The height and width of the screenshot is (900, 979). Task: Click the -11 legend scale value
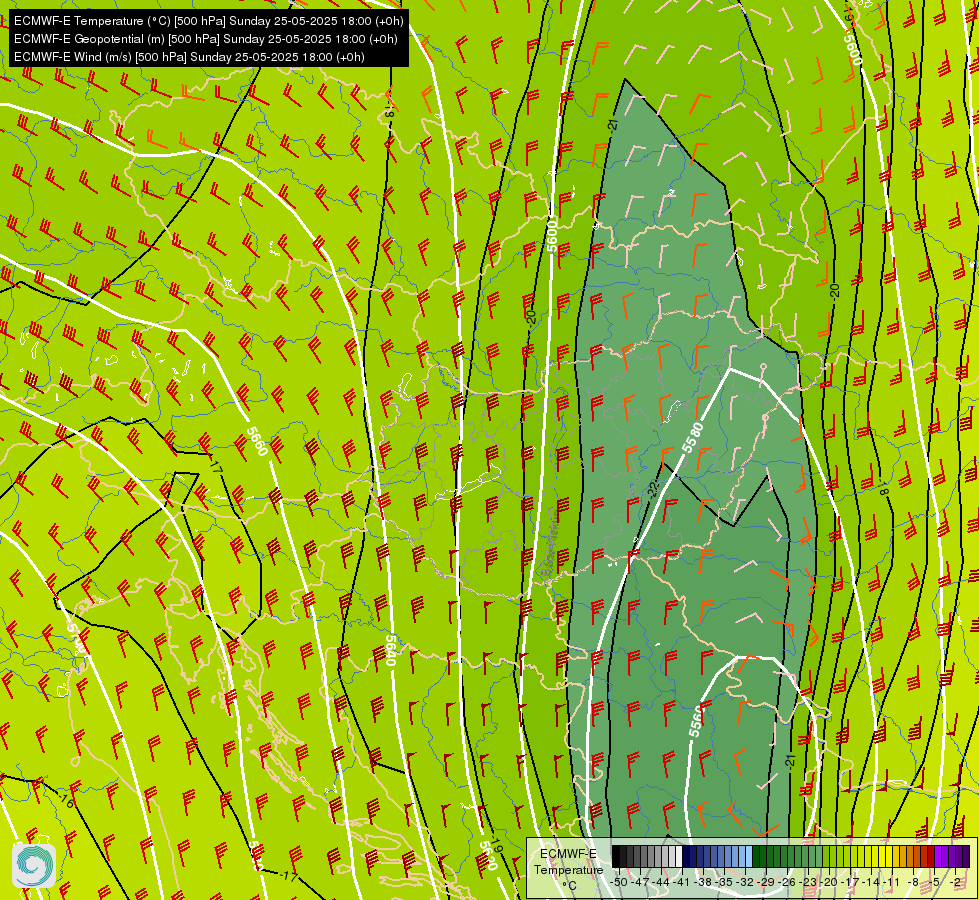pyautogui.click(x=892, y=882)
